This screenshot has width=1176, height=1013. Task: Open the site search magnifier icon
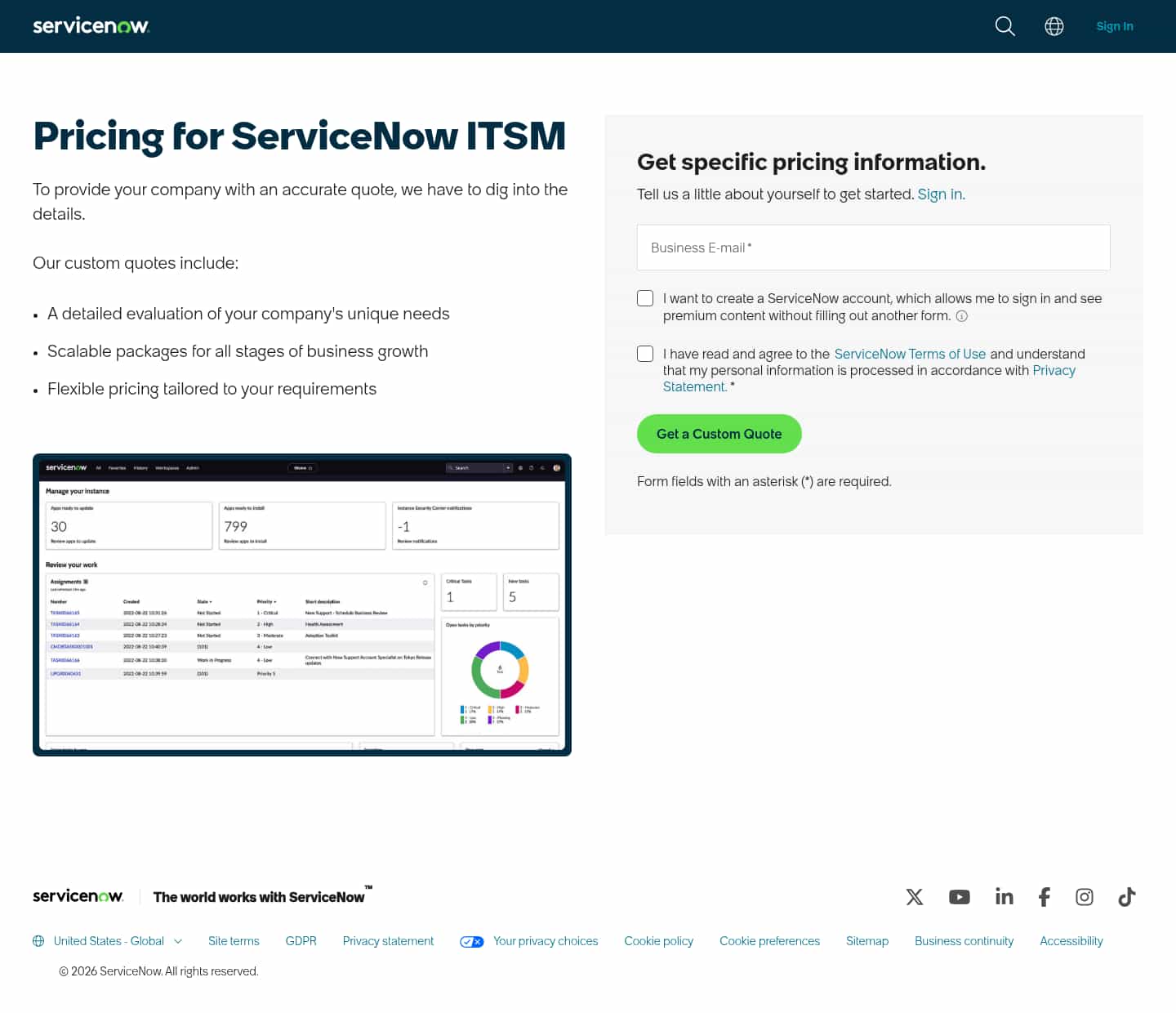click(x=1005, y=26)
